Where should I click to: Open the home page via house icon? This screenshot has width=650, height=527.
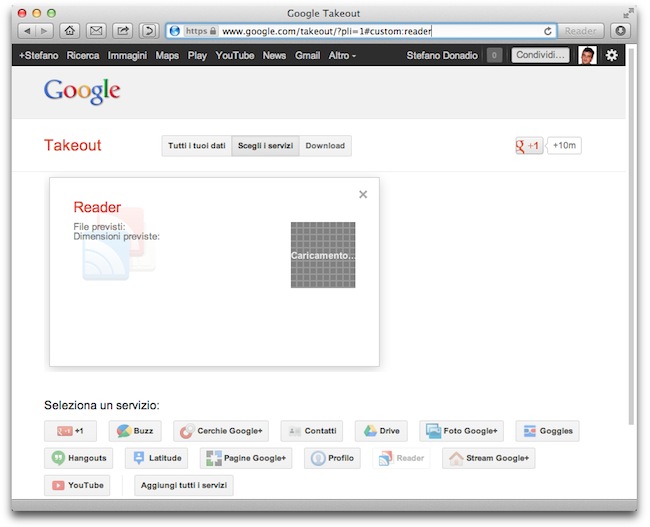click(70, 31)
